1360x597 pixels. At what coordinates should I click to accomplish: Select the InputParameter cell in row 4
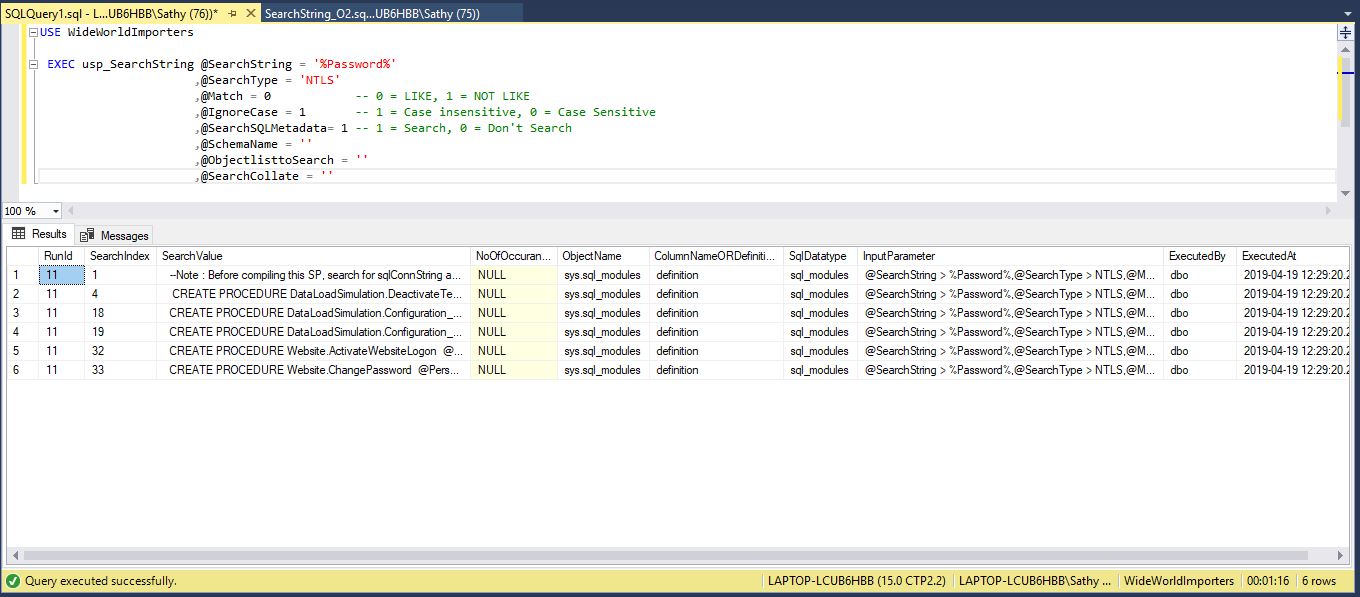[1010, 332]
